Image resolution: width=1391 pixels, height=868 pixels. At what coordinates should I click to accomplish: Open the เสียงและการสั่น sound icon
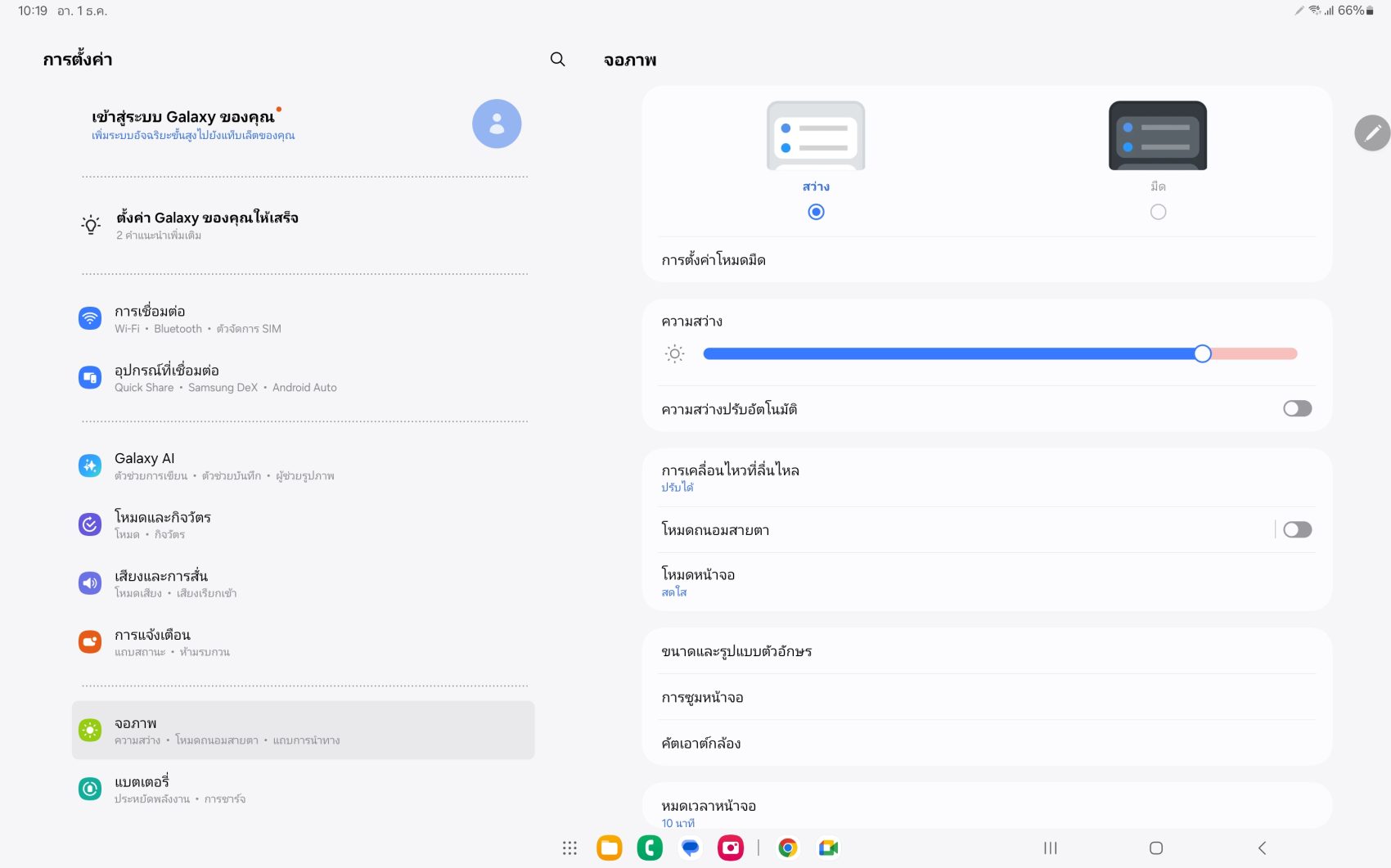coord(90,583)
